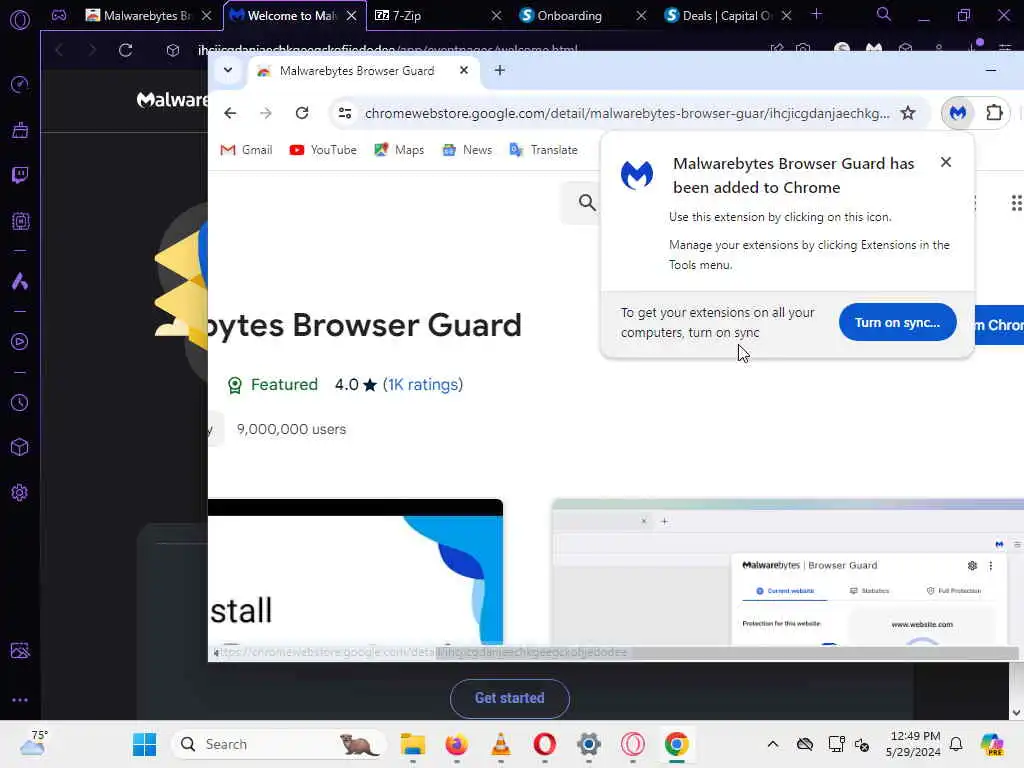Viewport: 1024px width, 768px height.
Task: Open File Explorer from taskbar
Action: (x=413, y=744)
